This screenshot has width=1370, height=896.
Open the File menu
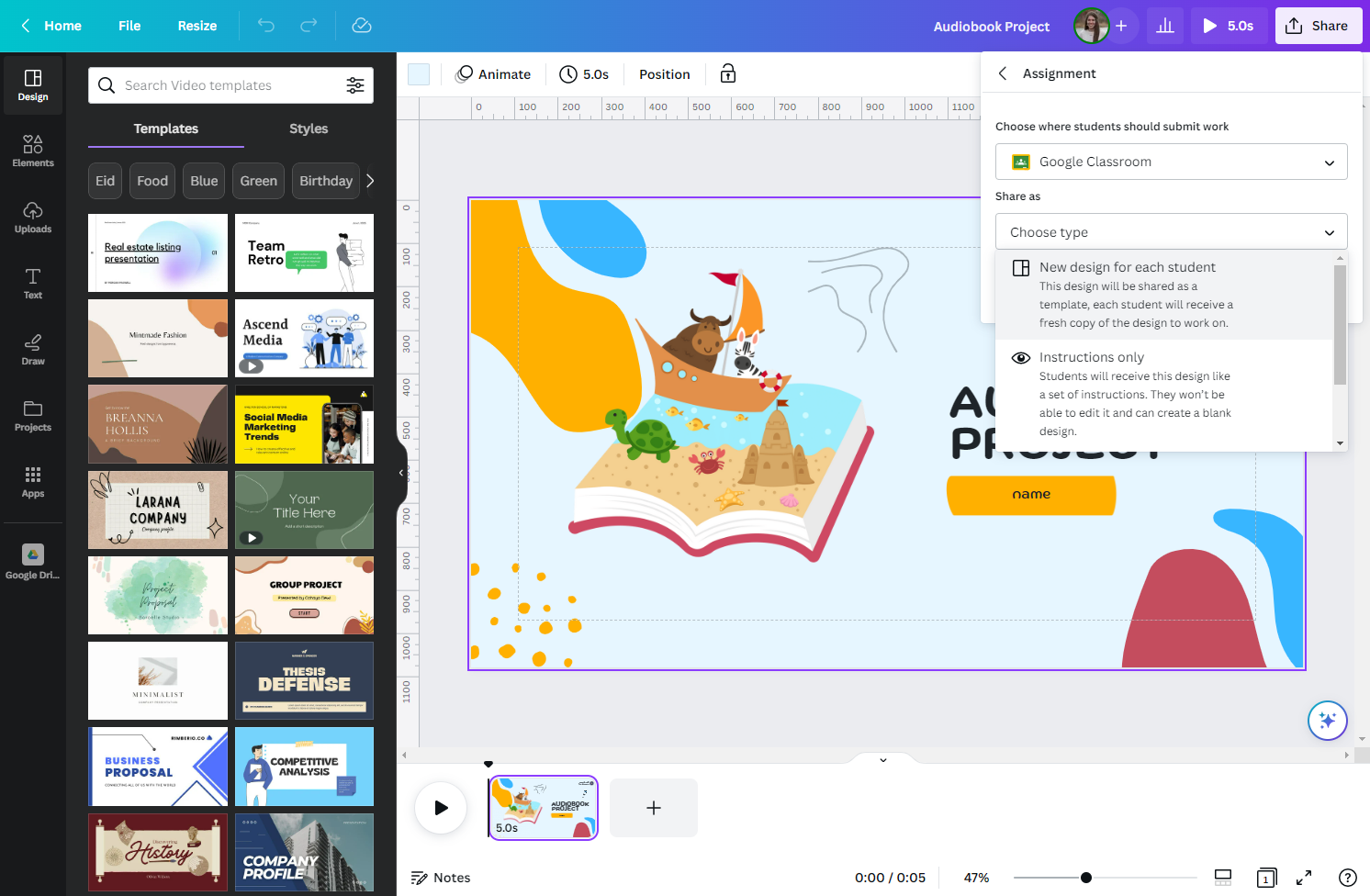pos(129,26)
